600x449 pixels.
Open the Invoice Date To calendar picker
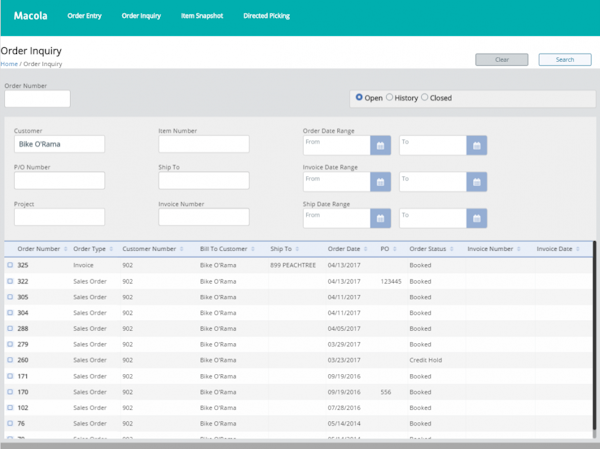(477, 182)
